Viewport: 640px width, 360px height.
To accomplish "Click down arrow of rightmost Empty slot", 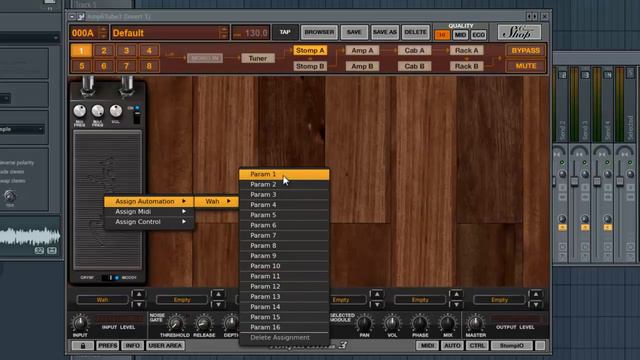I will (x=536, y=304).
